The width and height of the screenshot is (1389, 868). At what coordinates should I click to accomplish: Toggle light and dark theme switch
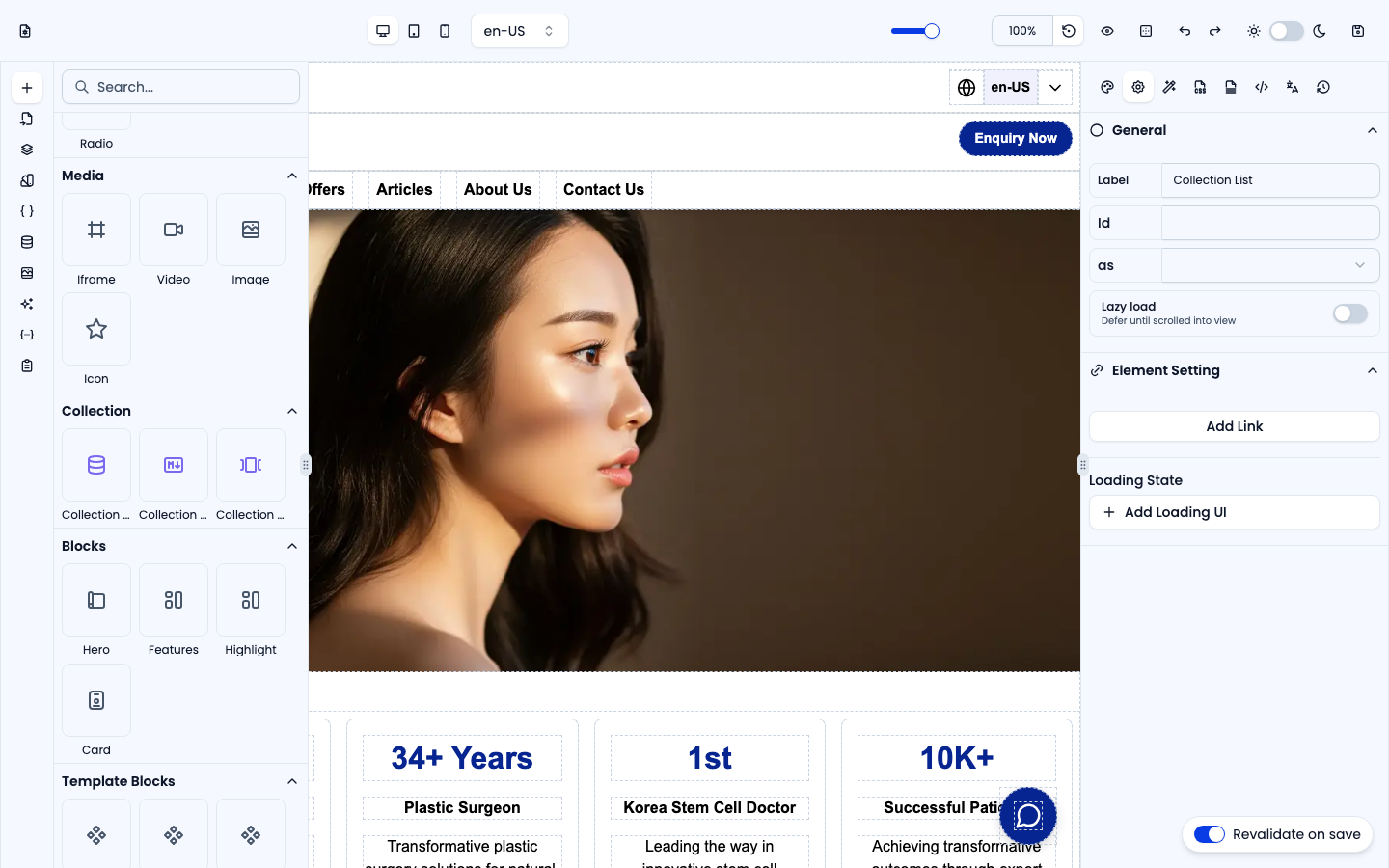(x=1286, y=31)
